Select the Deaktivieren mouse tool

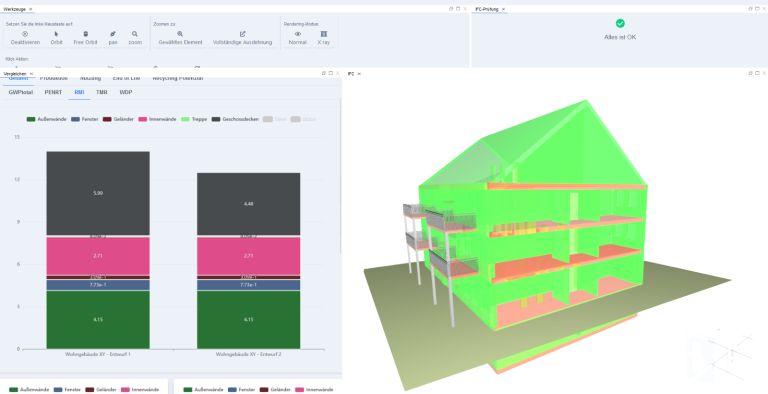click(x=25, y=38)
